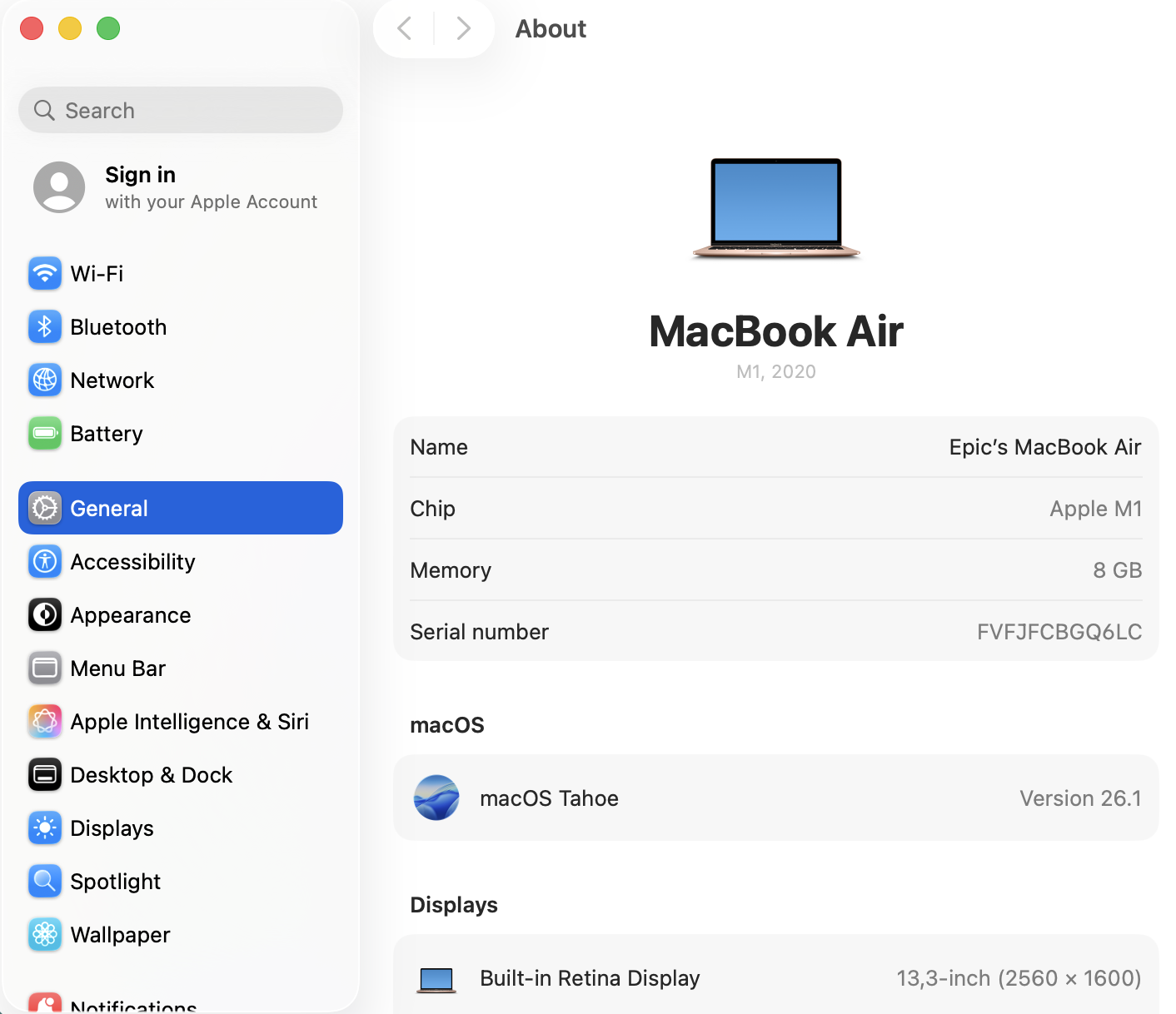Click the Appearance sidebar icon
Image resolution: width=1176 pixels, height=1014 pixels.
(45, 614)
